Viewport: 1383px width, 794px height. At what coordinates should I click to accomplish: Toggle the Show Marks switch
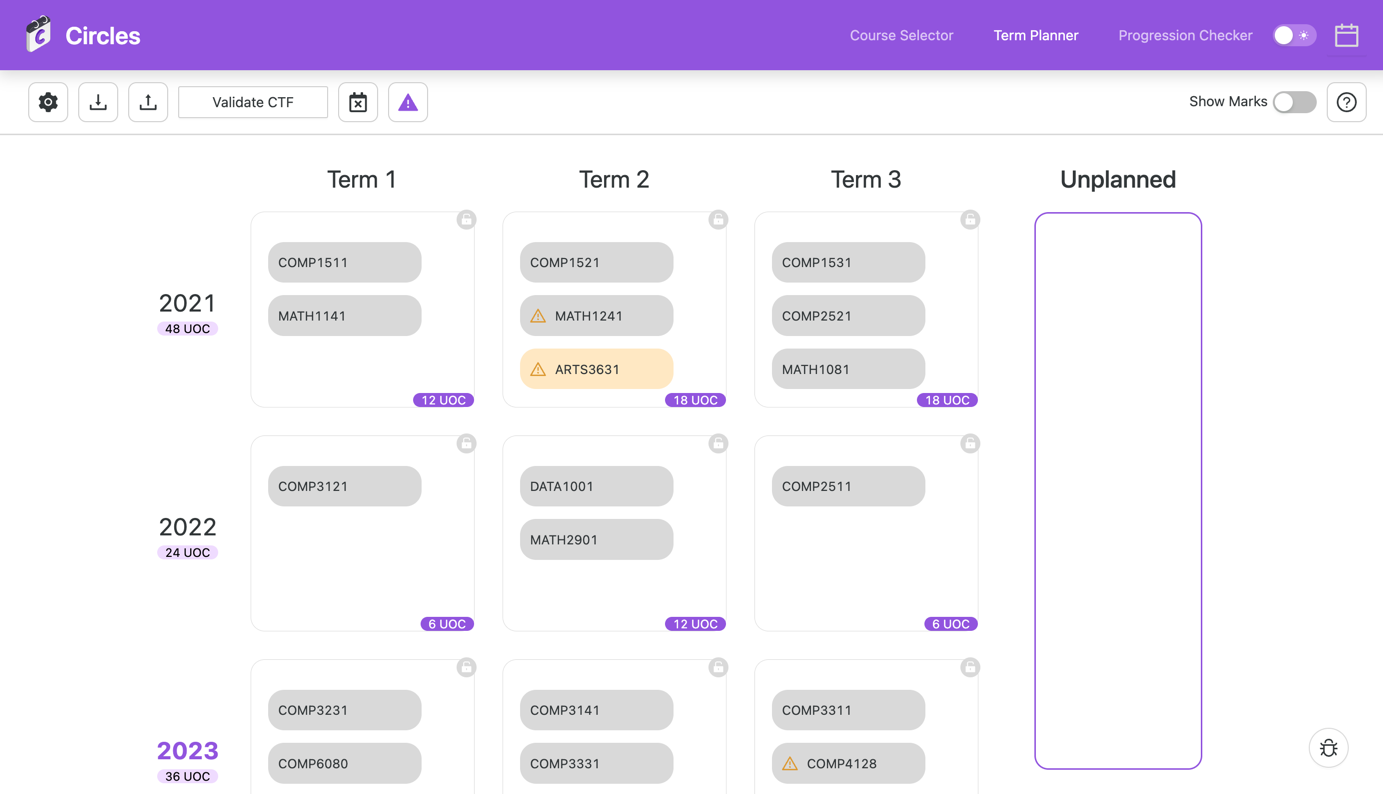click(x=1294, y=102)
